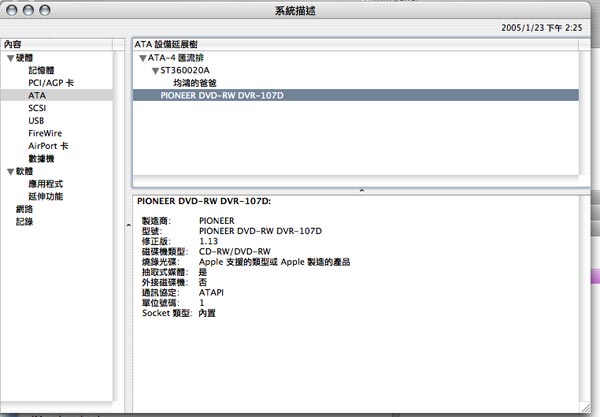The width and height of the screenshot is (600, 417).
Task: Select PCI/AGP 卡 in the sidebar
Action: pos(51,83)
